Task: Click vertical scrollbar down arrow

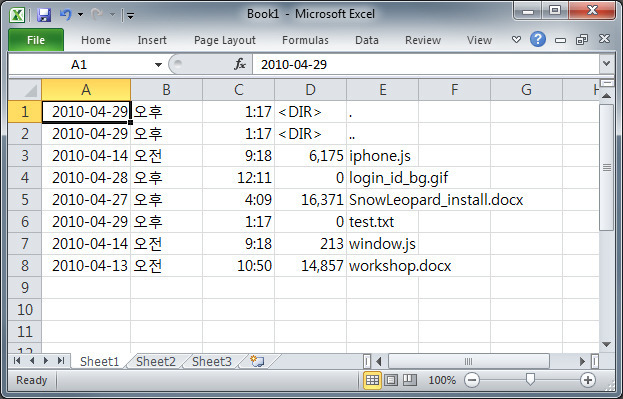Action: coord(606,344)
